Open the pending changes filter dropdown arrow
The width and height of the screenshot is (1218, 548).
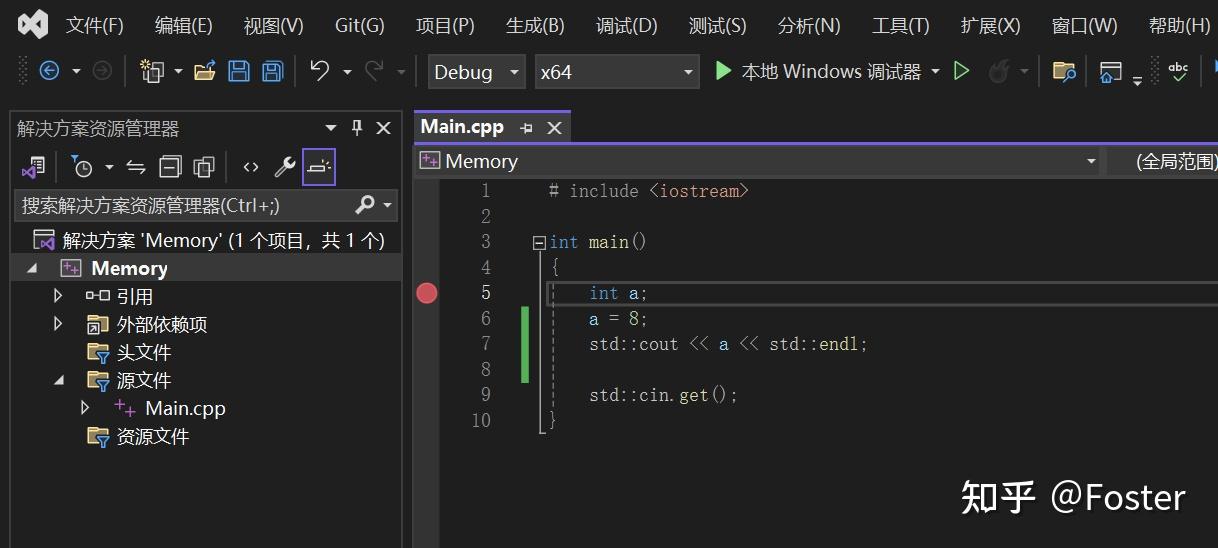tap(109, 167)
